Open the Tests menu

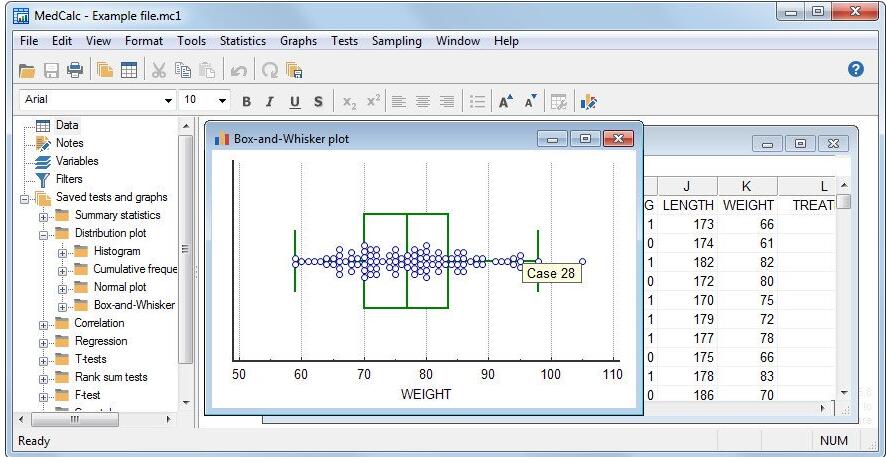point(344,41)
